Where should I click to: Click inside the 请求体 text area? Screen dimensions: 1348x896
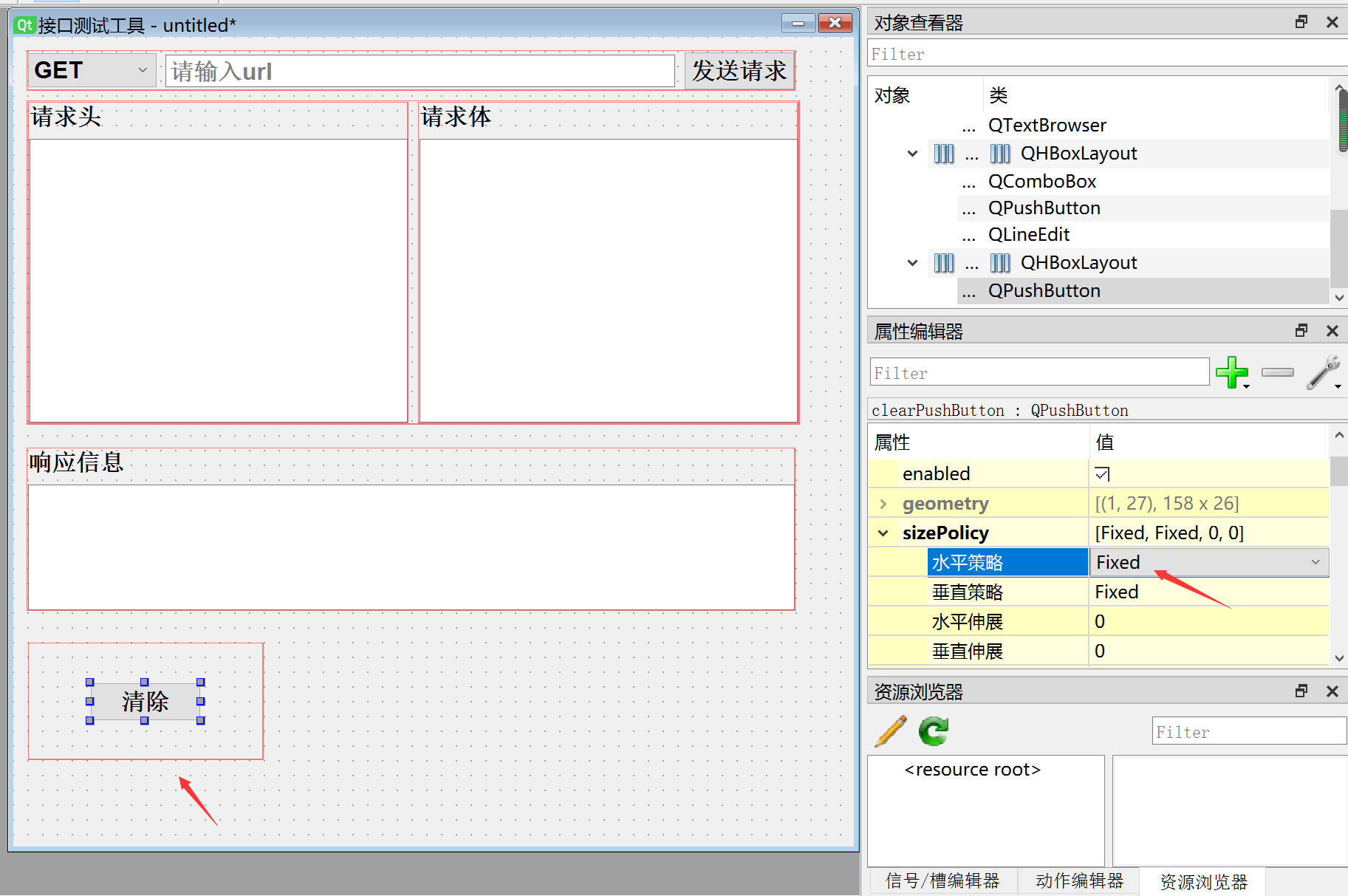[608, 280]
